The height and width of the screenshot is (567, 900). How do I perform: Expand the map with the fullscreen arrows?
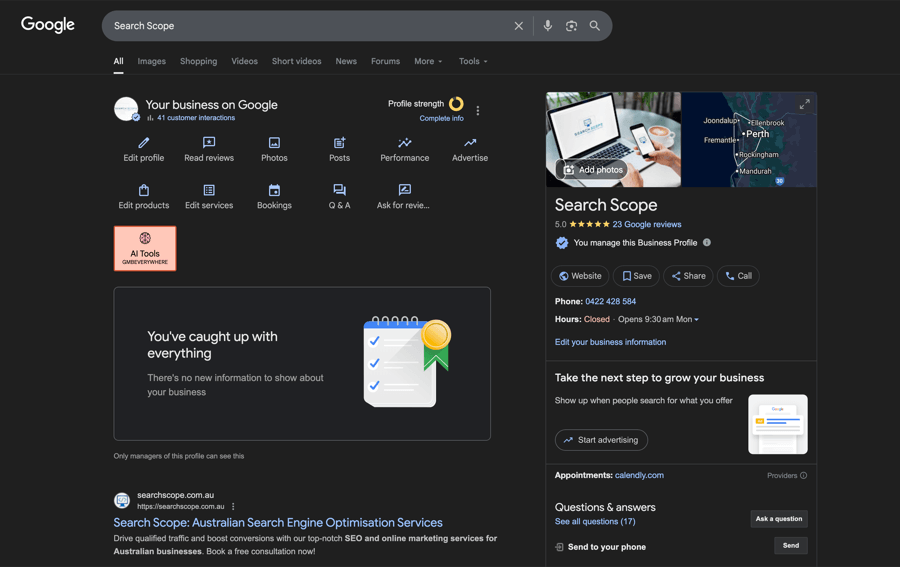pyautogui.click(x=805, y=104)
